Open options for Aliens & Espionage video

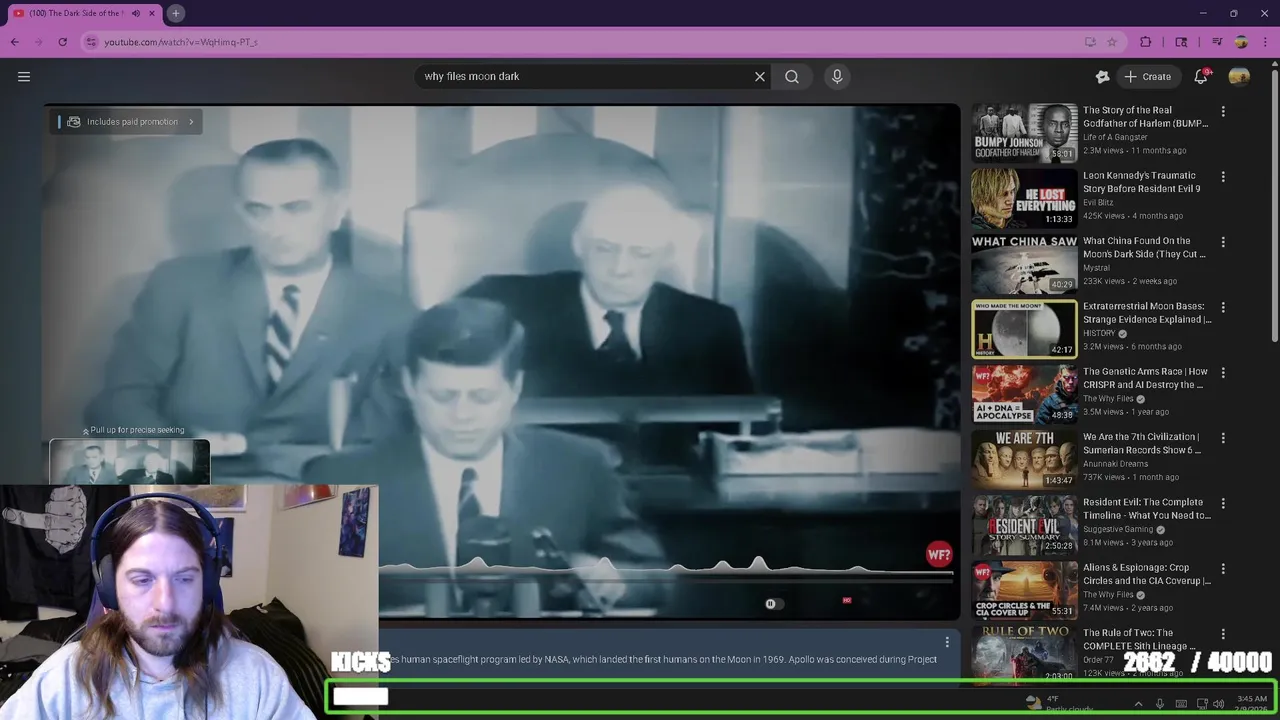(x=1222, y=569)
